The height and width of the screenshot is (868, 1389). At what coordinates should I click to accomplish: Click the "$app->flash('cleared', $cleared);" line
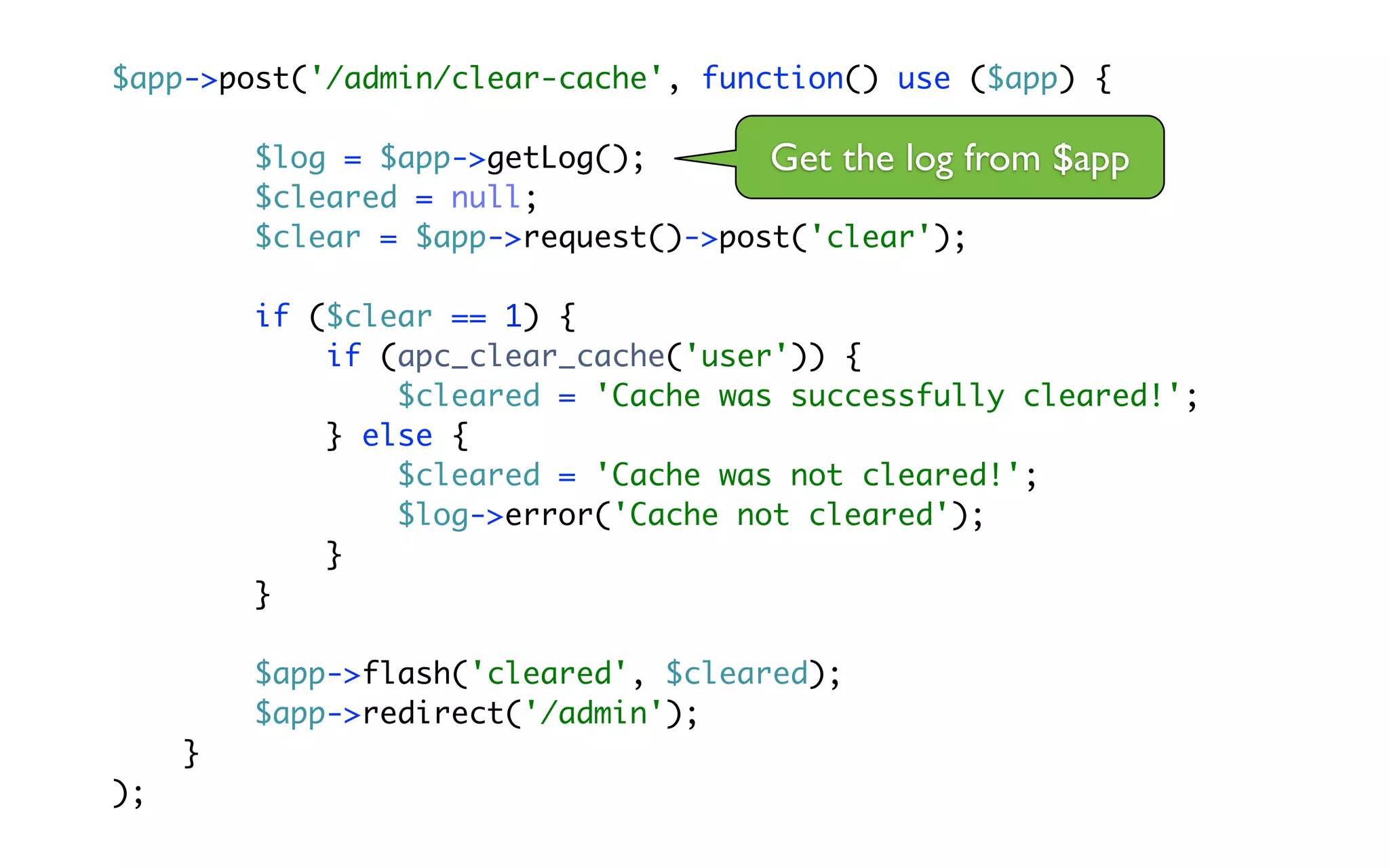tap(548, 674)
